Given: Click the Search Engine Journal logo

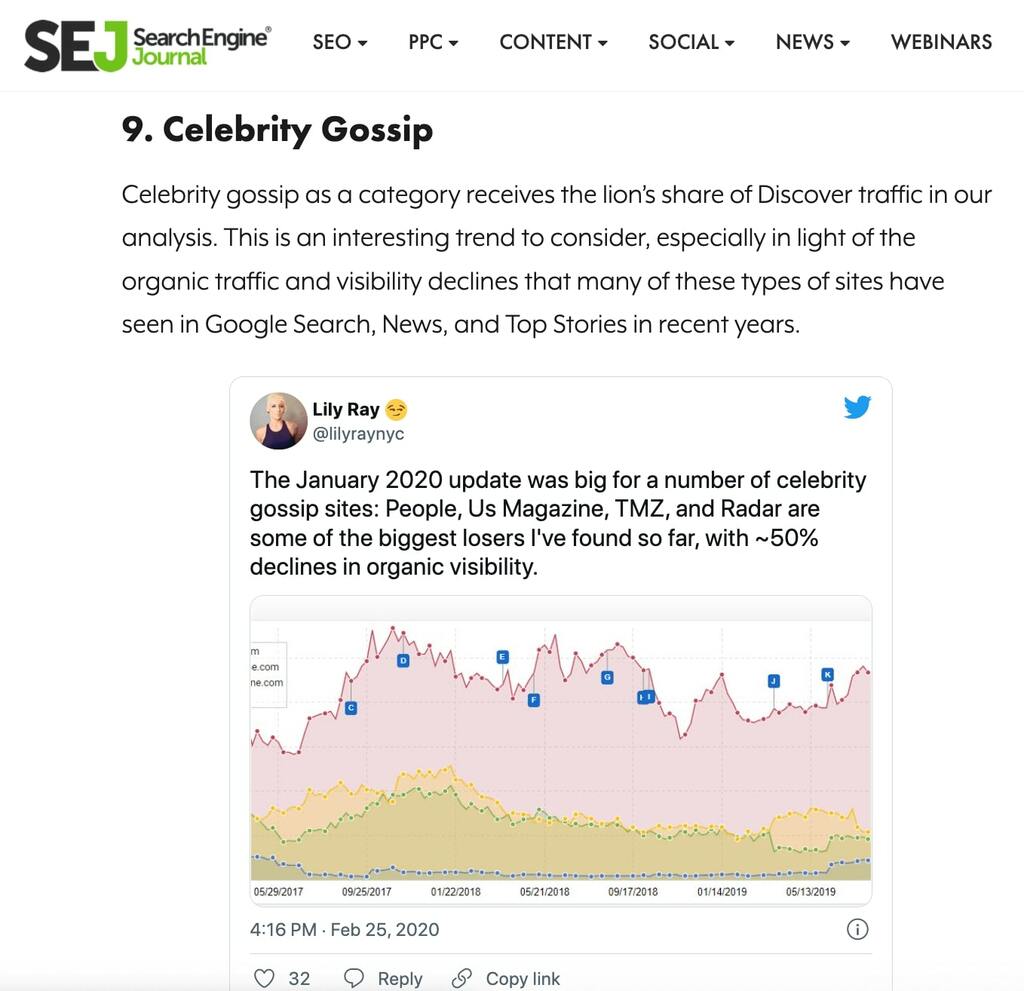Looking at the screenshot, I should click(146, 44).
